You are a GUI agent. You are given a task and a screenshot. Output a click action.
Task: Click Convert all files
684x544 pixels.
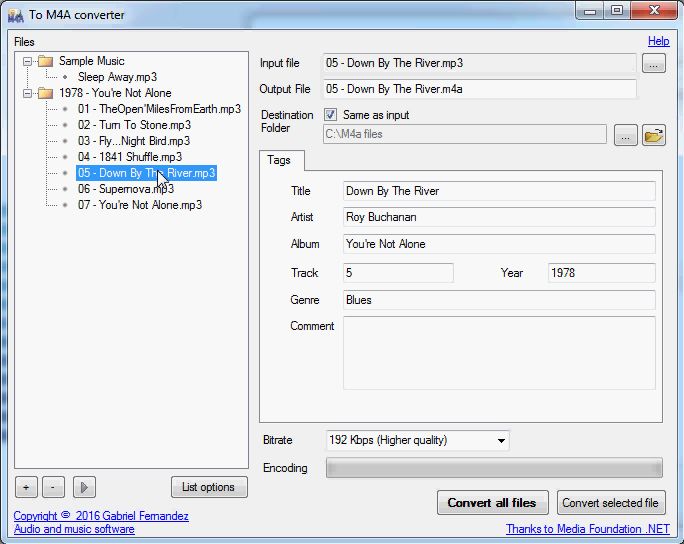492,503
